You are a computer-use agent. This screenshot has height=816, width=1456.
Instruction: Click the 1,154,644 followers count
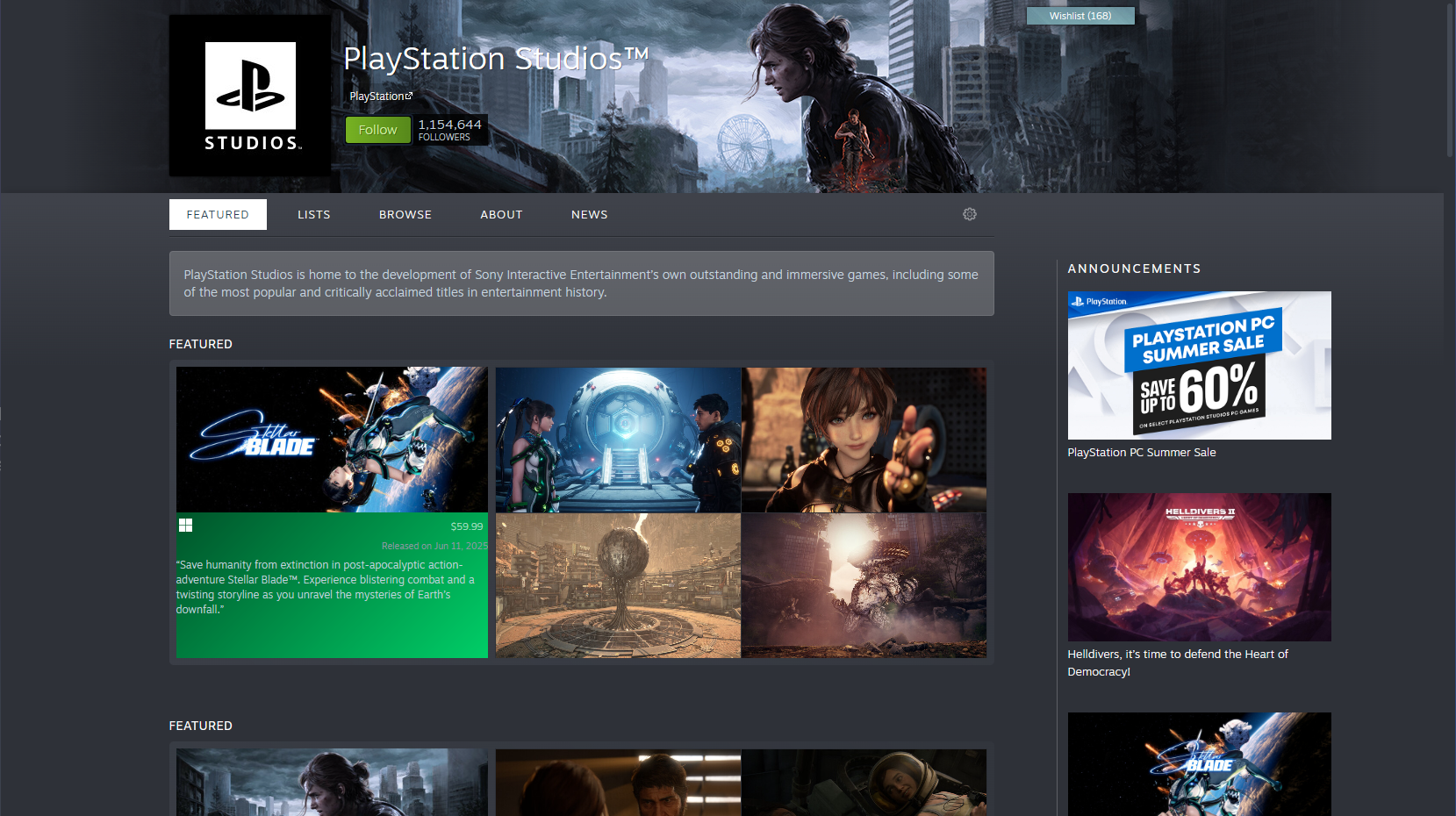tap(450, 130)
